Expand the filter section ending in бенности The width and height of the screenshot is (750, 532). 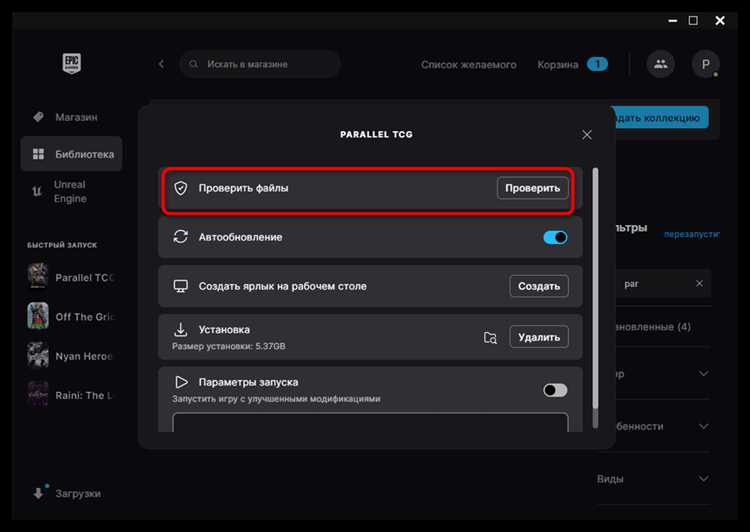pyautogui.click(x=703, y=426)
